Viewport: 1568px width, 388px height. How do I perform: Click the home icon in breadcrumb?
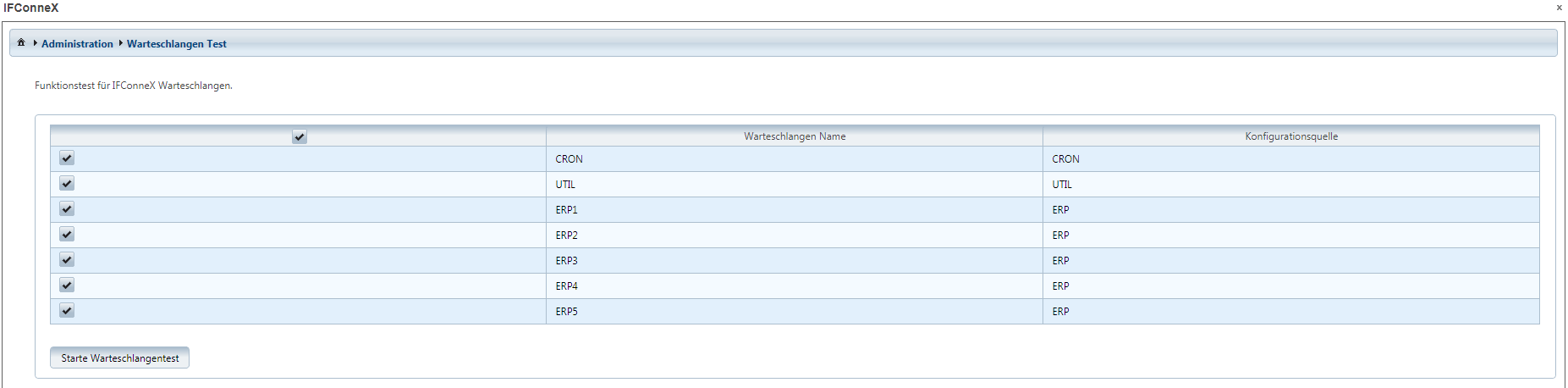pyautogui.click(x=21, y=42)
